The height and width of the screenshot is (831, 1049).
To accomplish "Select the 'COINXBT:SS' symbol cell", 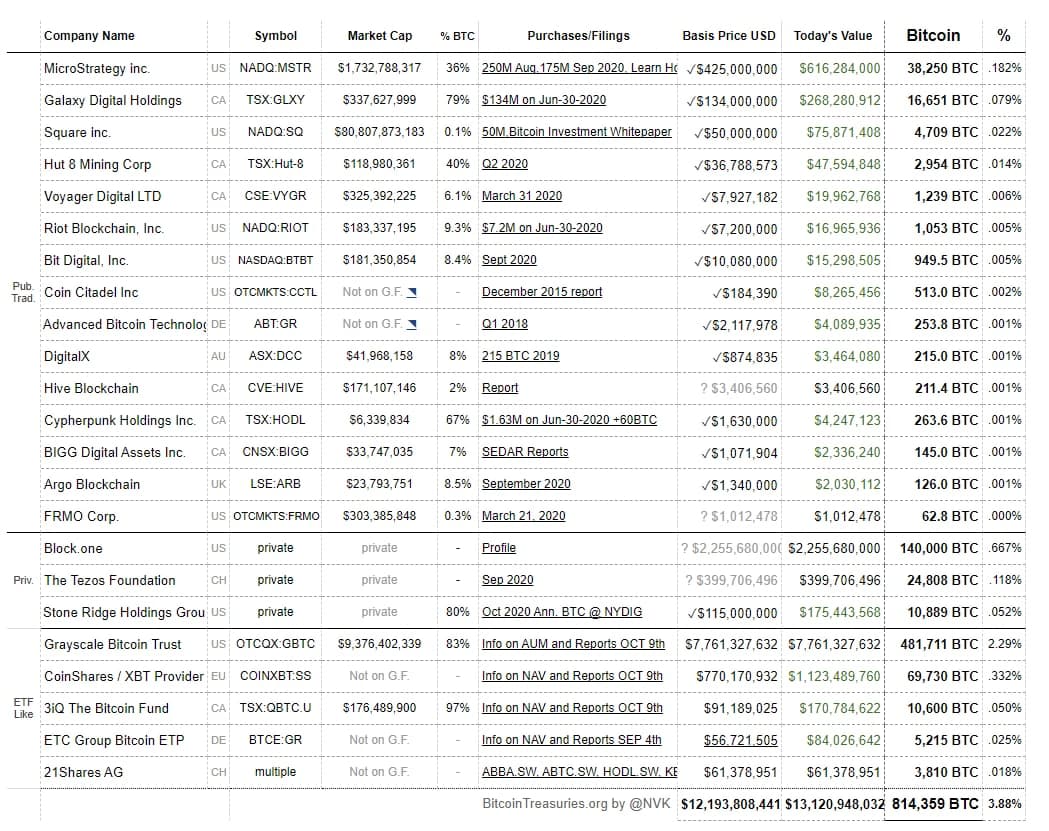I will [276, 676].
